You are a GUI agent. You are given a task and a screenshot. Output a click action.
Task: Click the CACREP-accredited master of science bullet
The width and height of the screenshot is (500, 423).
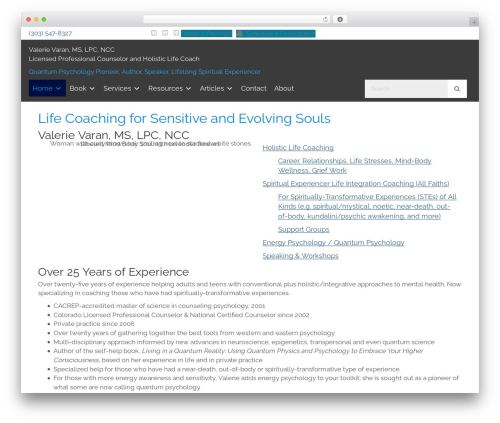159,306
